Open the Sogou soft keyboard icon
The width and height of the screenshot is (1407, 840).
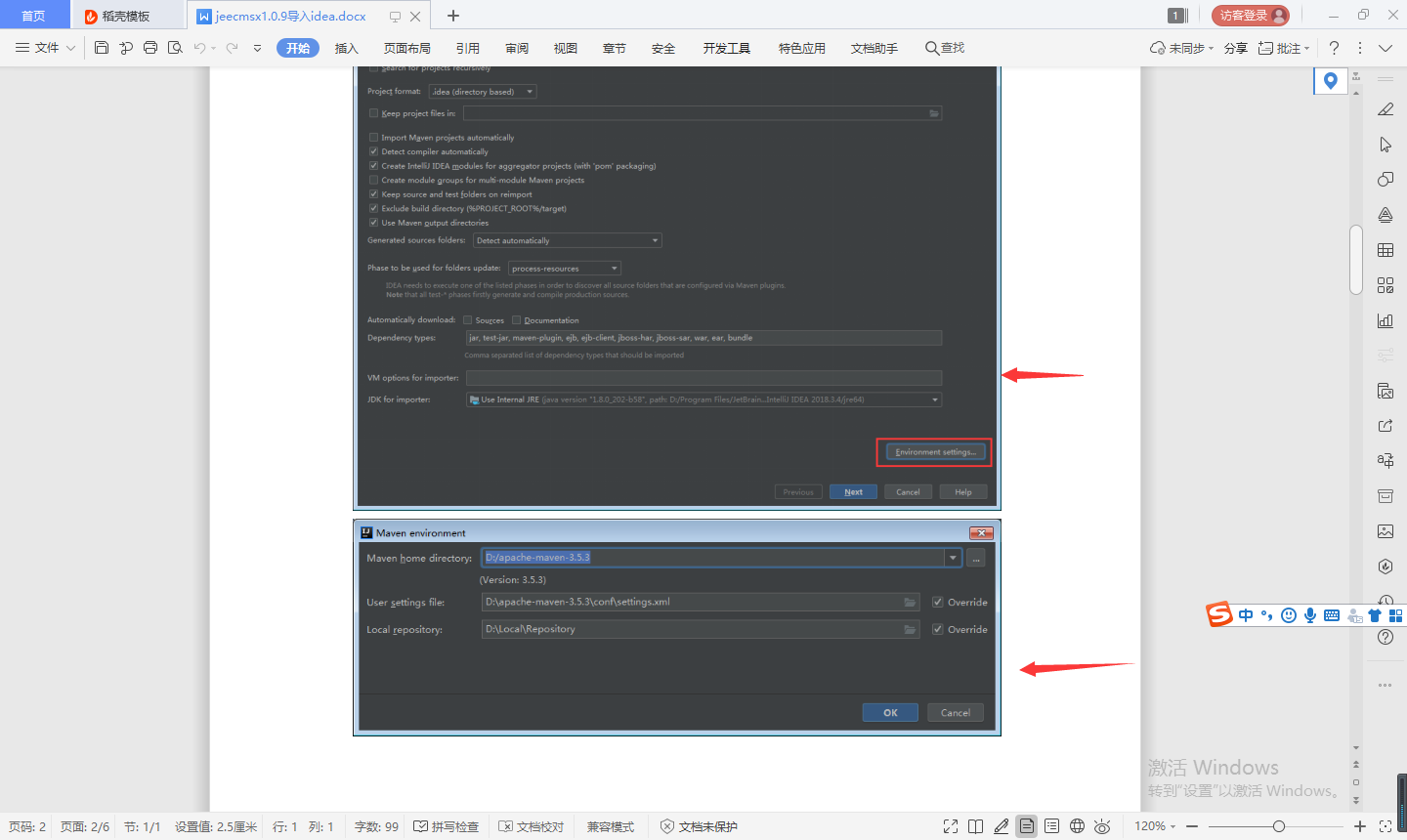[x=1332, y=615]
